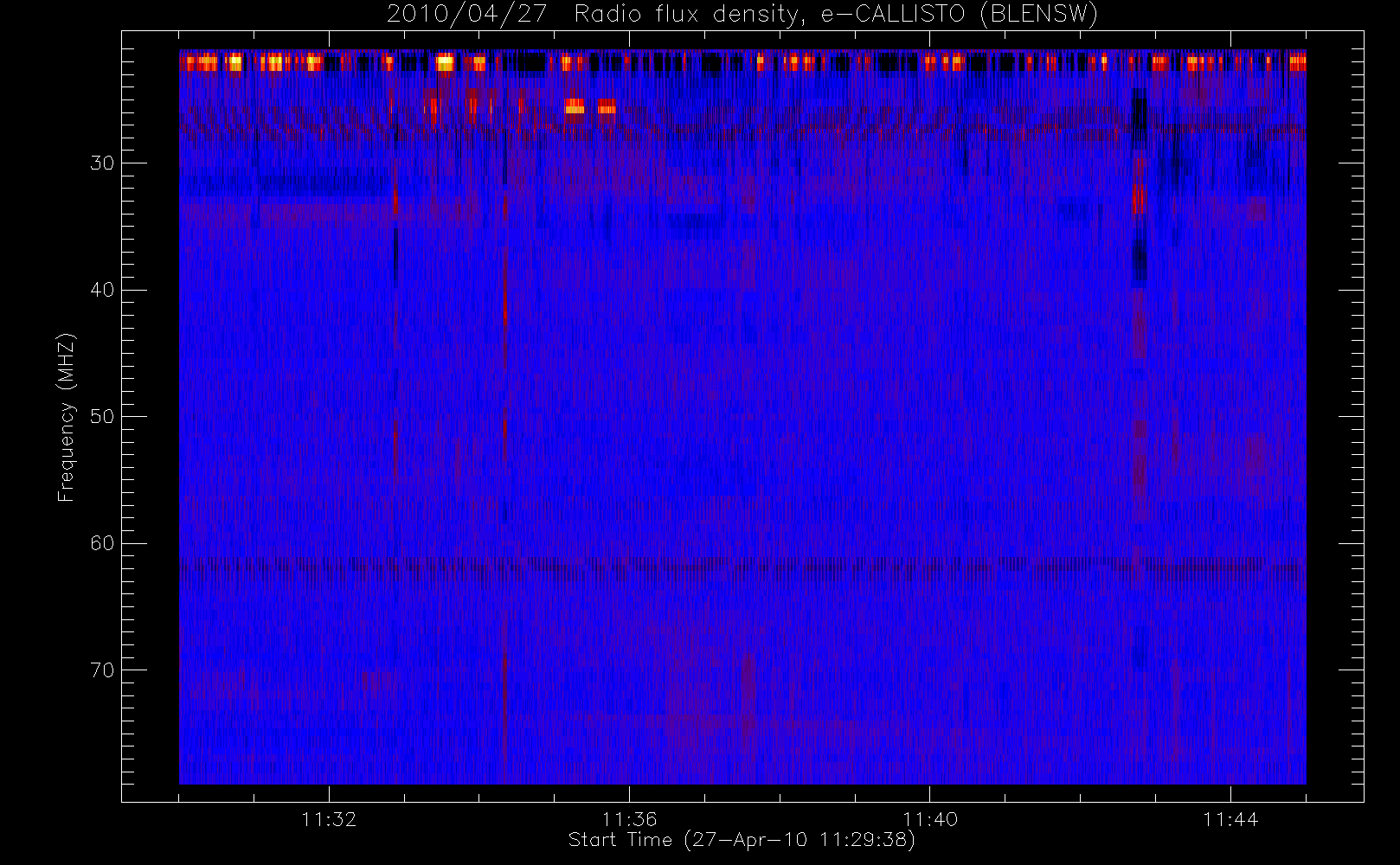This screenshot has width=1400, height=865.
Task: Click the '70' frequency tick label
Action: coord(102,670)
